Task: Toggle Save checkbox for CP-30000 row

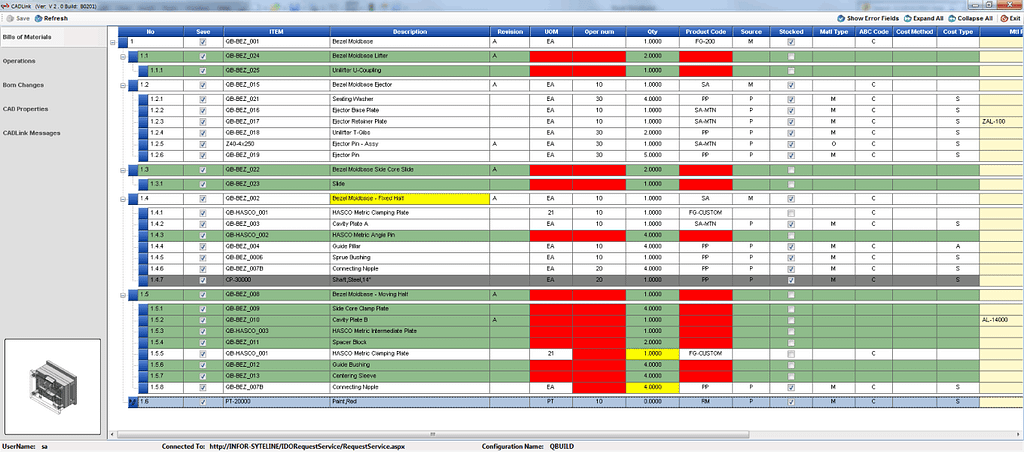Action: click(x=203, y=280)
